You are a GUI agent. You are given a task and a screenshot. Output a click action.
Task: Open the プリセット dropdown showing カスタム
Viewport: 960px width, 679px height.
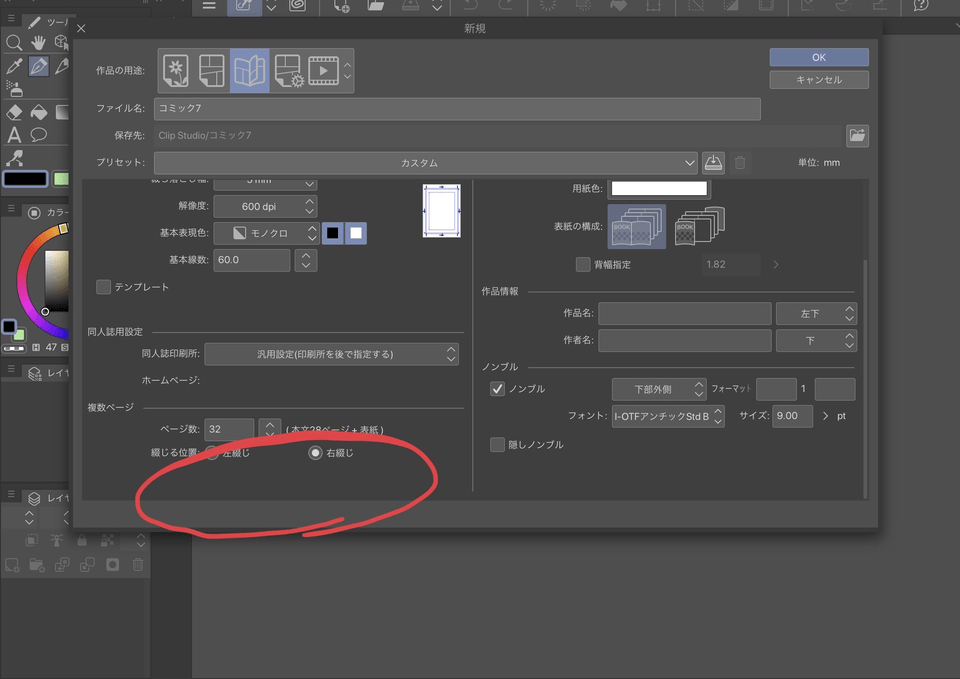(425, 163)
